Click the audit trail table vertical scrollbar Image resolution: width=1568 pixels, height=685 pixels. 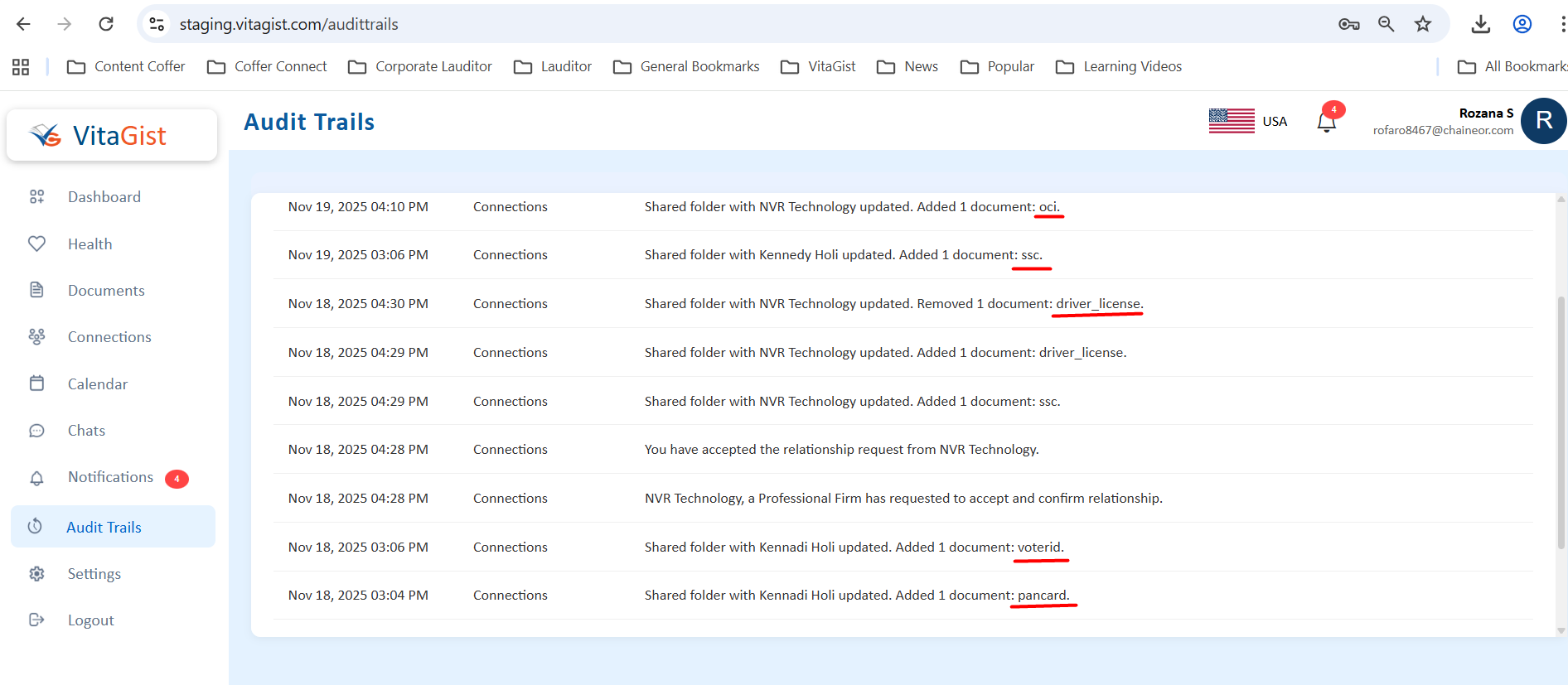click(1561, 422)
